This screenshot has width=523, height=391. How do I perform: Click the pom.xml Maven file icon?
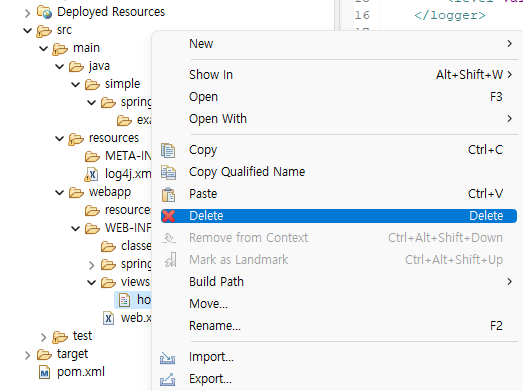coord(44,372)
